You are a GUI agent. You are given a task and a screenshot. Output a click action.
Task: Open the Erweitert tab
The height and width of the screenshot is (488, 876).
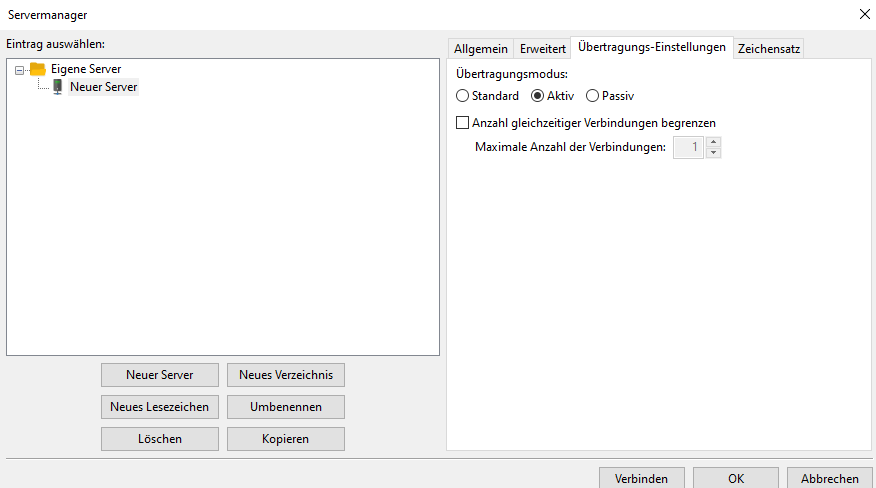(543, 48)
